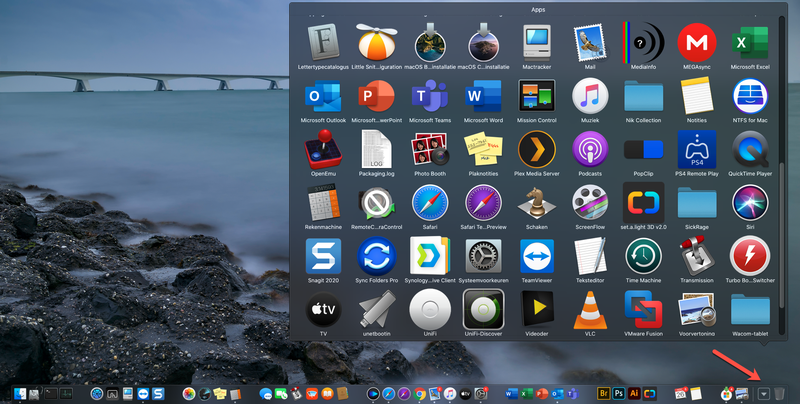Launch Snagit 2020
The width and height of the screenshot is (800, 404).
[x=323, y=257]
